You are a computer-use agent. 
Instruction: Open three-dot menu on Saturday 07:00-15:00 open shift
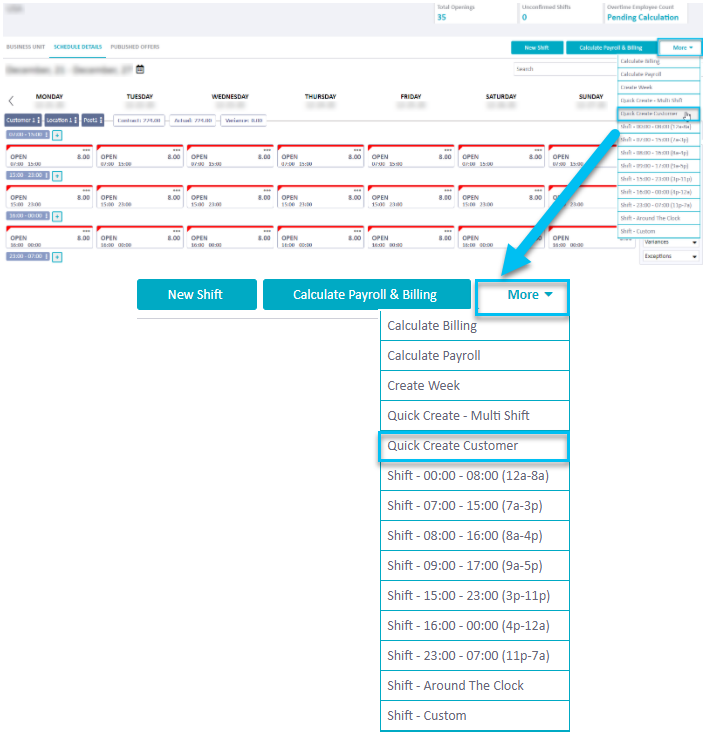(538, 150)
